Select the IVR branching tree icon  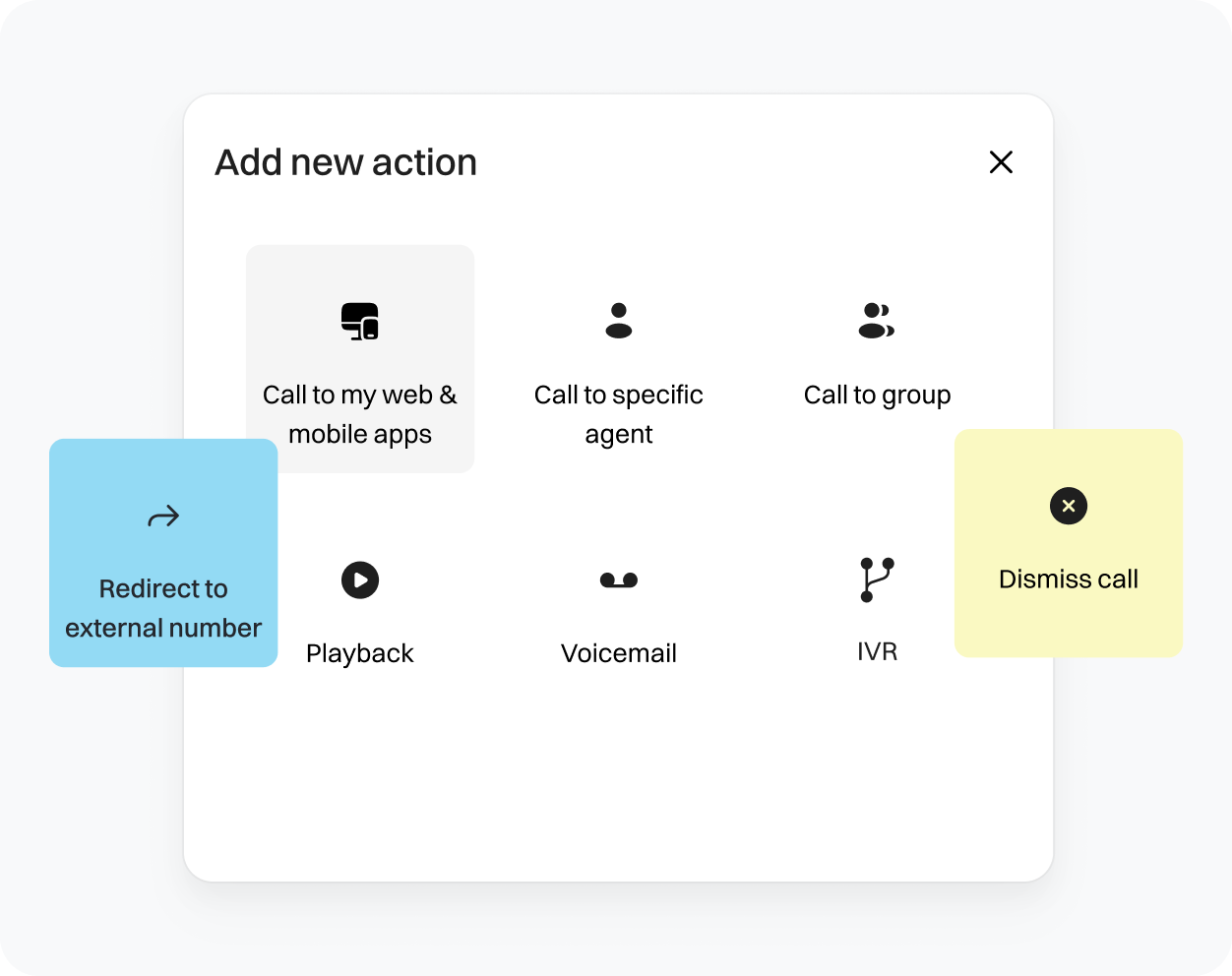click(877, 578)
